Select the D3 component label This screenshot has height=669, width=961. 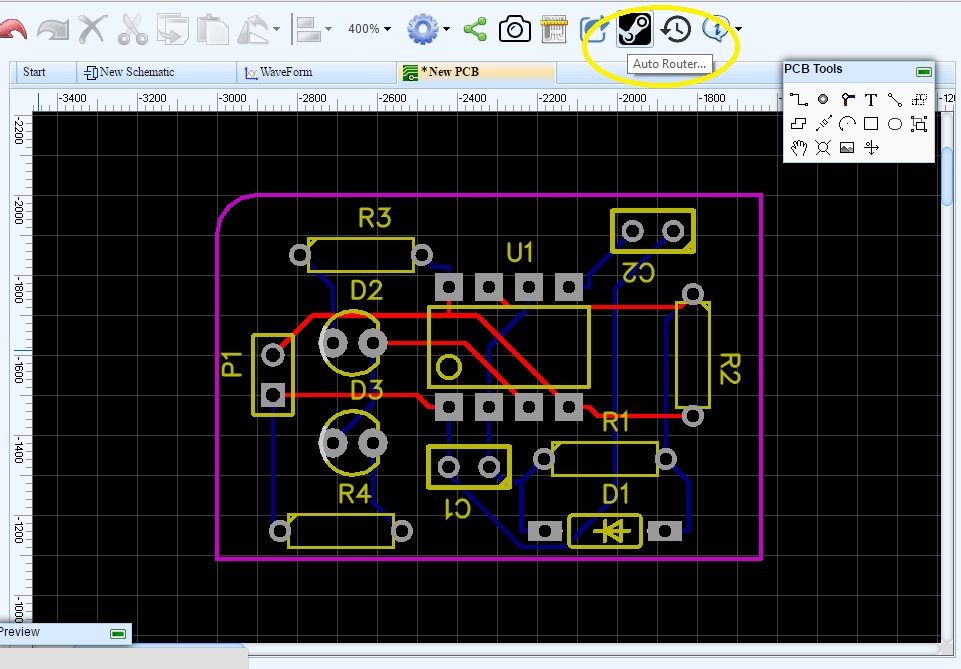367,390
